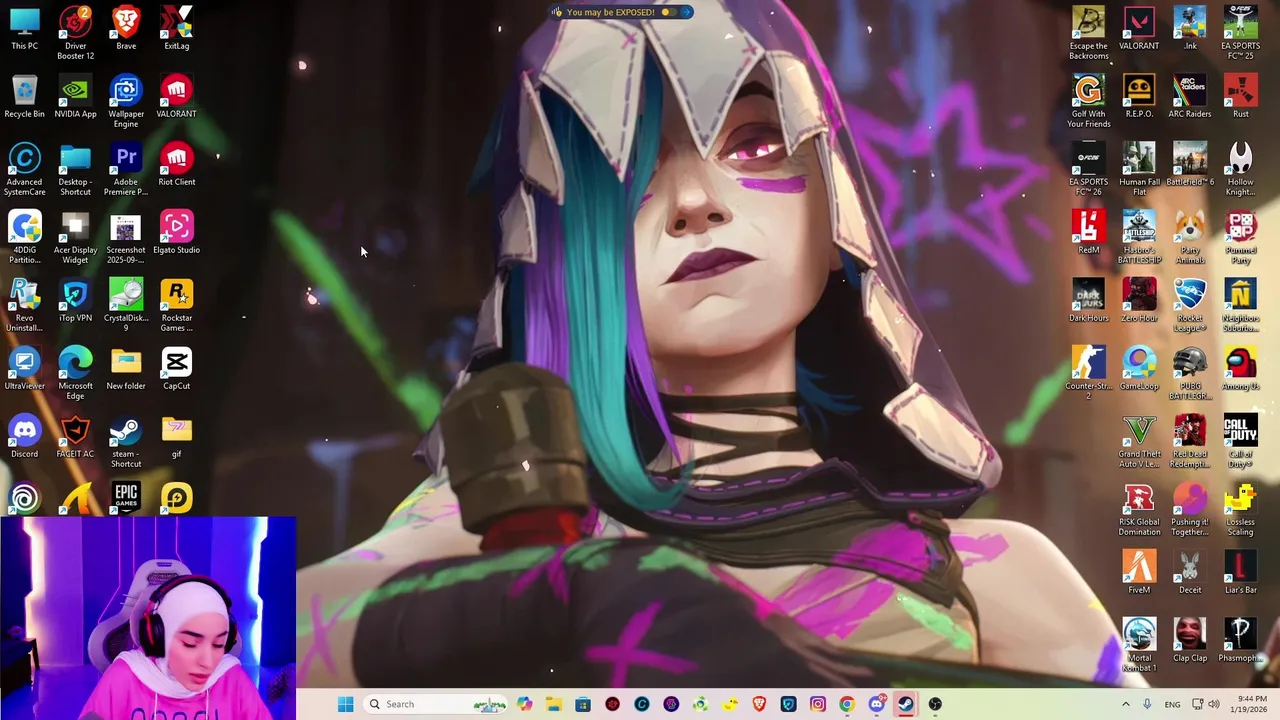Open the Deceit rabbit shortcut
Image resolution: width=1280 pixels, height=720 pixels.
(1190, 572)
